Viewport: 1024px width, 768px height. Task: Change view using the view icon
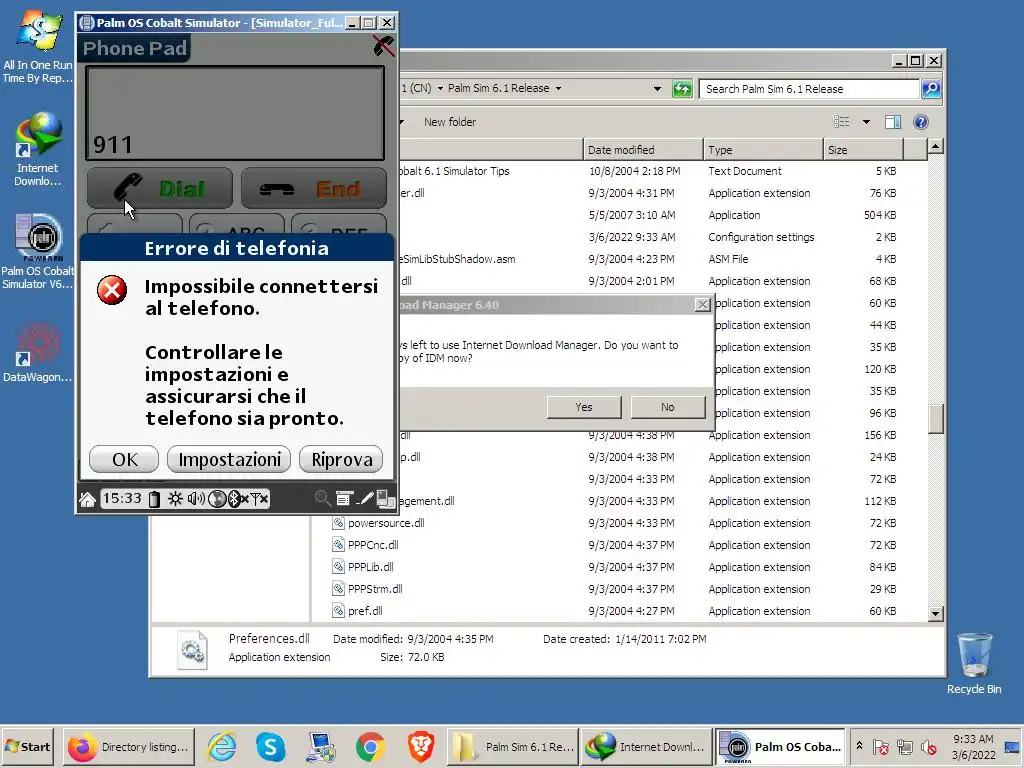(842, 121)
